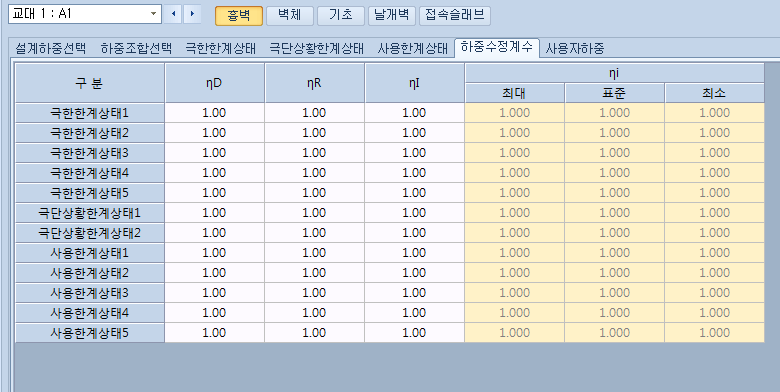Switch to the 극단상황한계상태 tab
Viewport: 780px width, 392px height.
point(316,48)
